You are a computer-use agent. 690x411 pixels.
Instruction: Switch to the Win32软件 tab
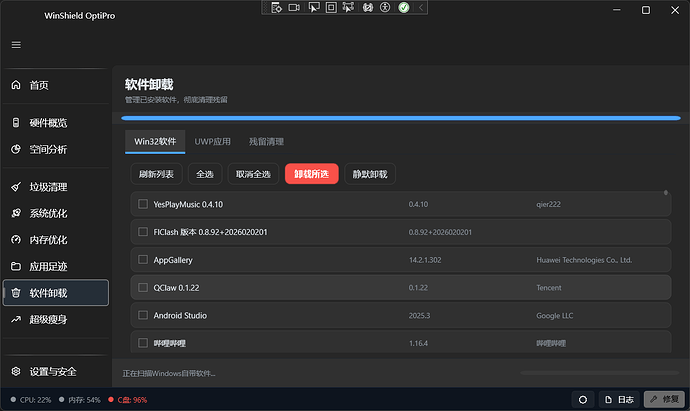click(155, 141)
